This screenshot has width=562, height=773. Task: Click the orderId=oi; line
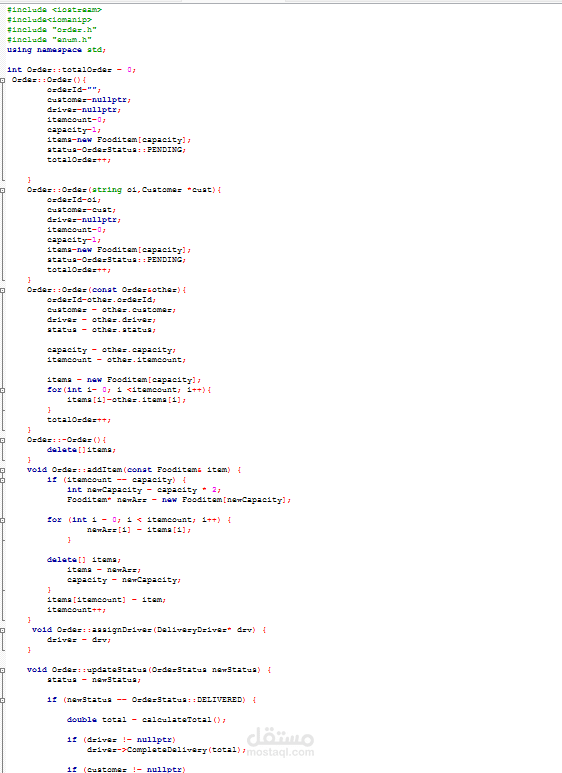(74, 200)
